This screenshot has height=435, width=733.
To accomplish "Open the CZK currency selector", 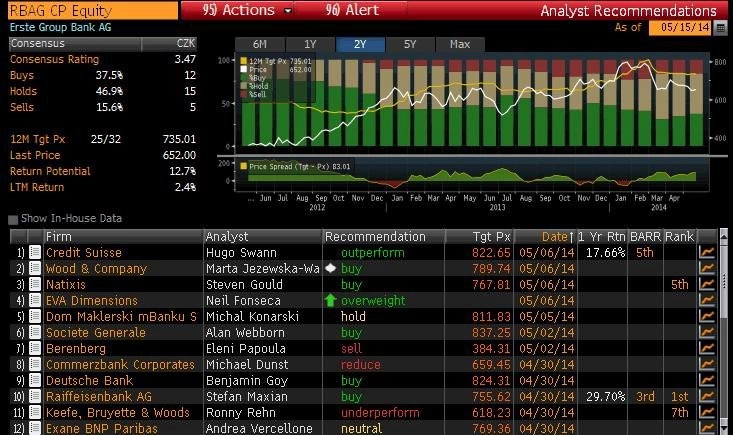I will 185,43.
